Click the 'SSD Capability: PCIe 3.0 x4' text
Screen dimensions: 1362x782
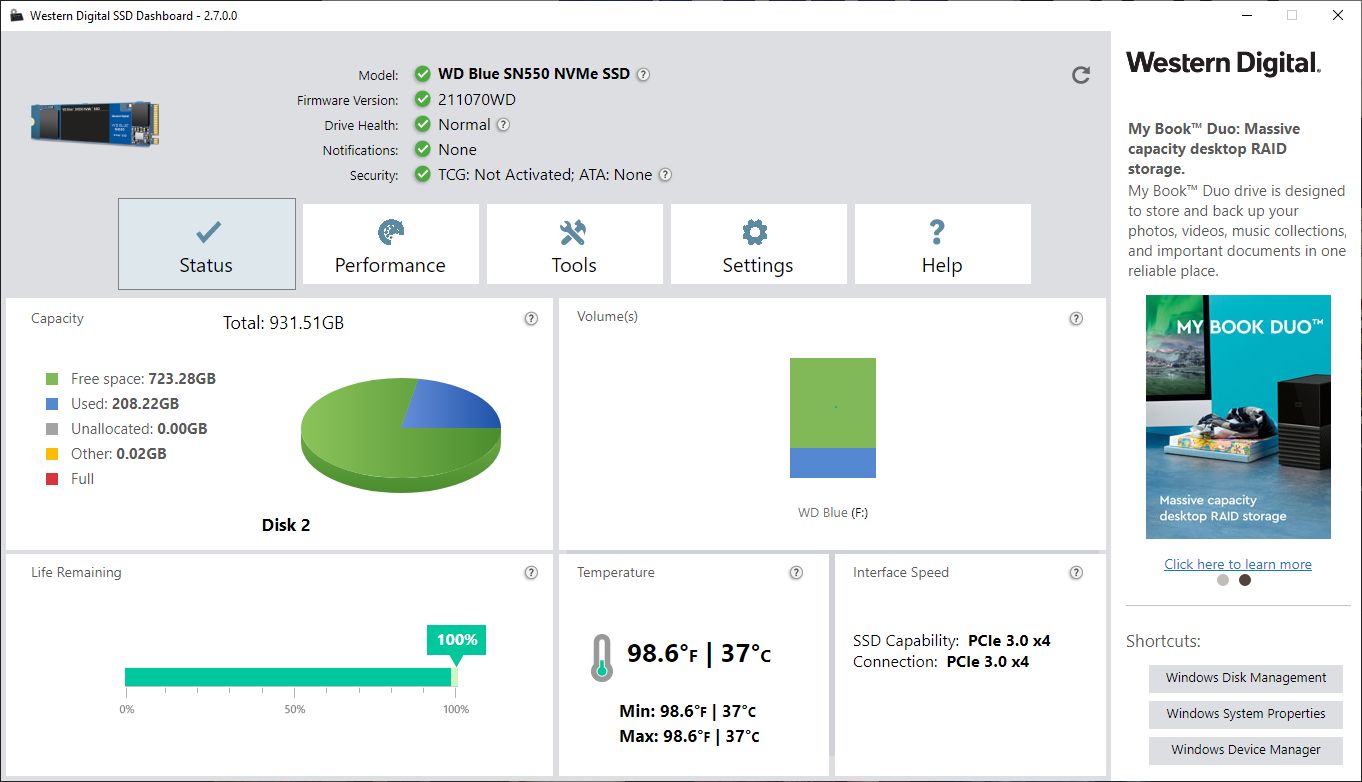[x=952, y=641]
